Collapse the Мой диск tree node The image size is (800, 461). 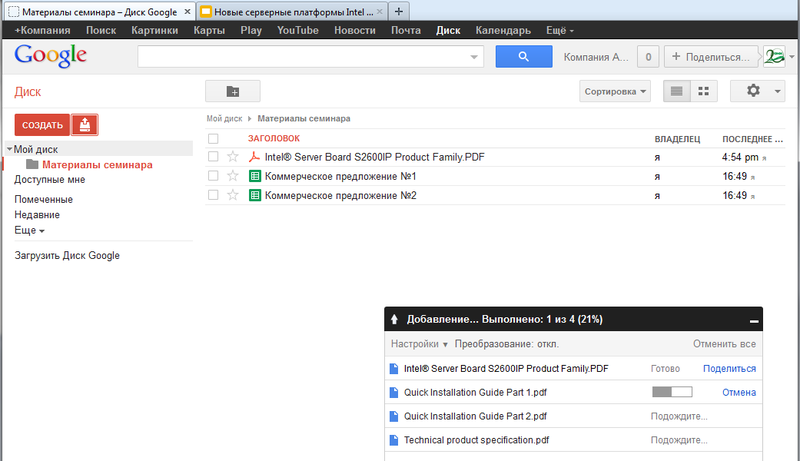tap(10, 149)
